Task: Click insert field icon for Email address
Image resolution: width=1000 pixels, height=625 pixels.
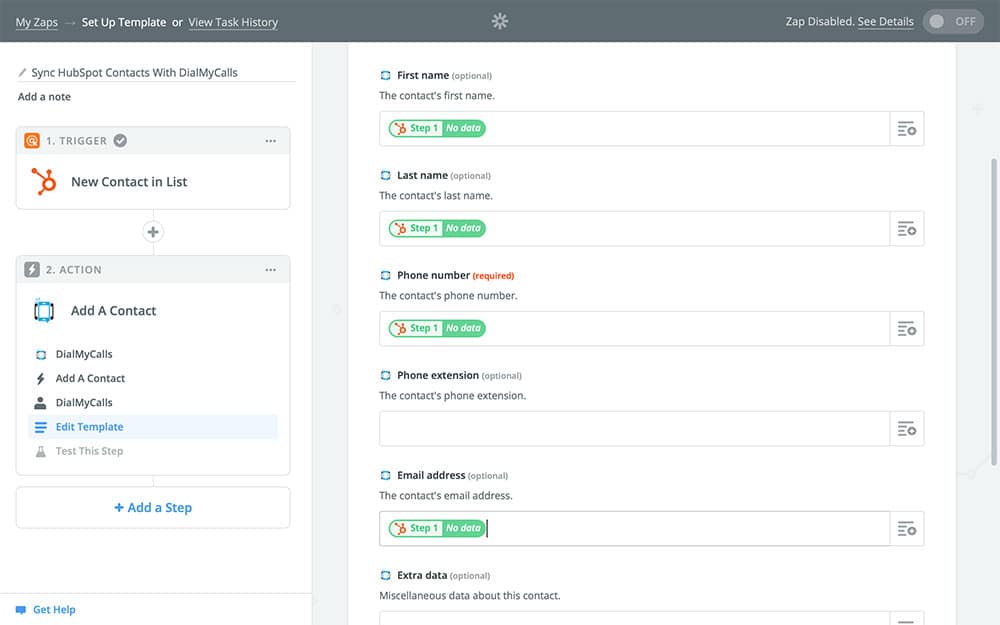Action: click(907, 529)
